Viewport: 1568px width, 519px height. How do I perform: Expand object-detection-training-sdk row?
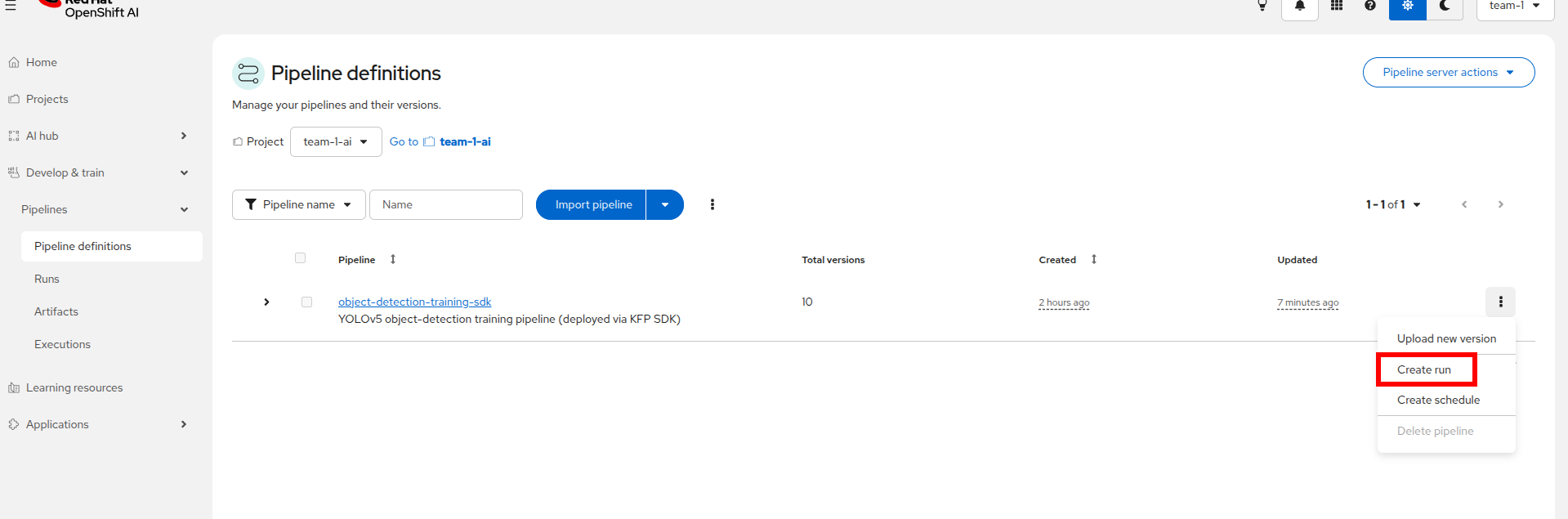(x=266, y=302)
